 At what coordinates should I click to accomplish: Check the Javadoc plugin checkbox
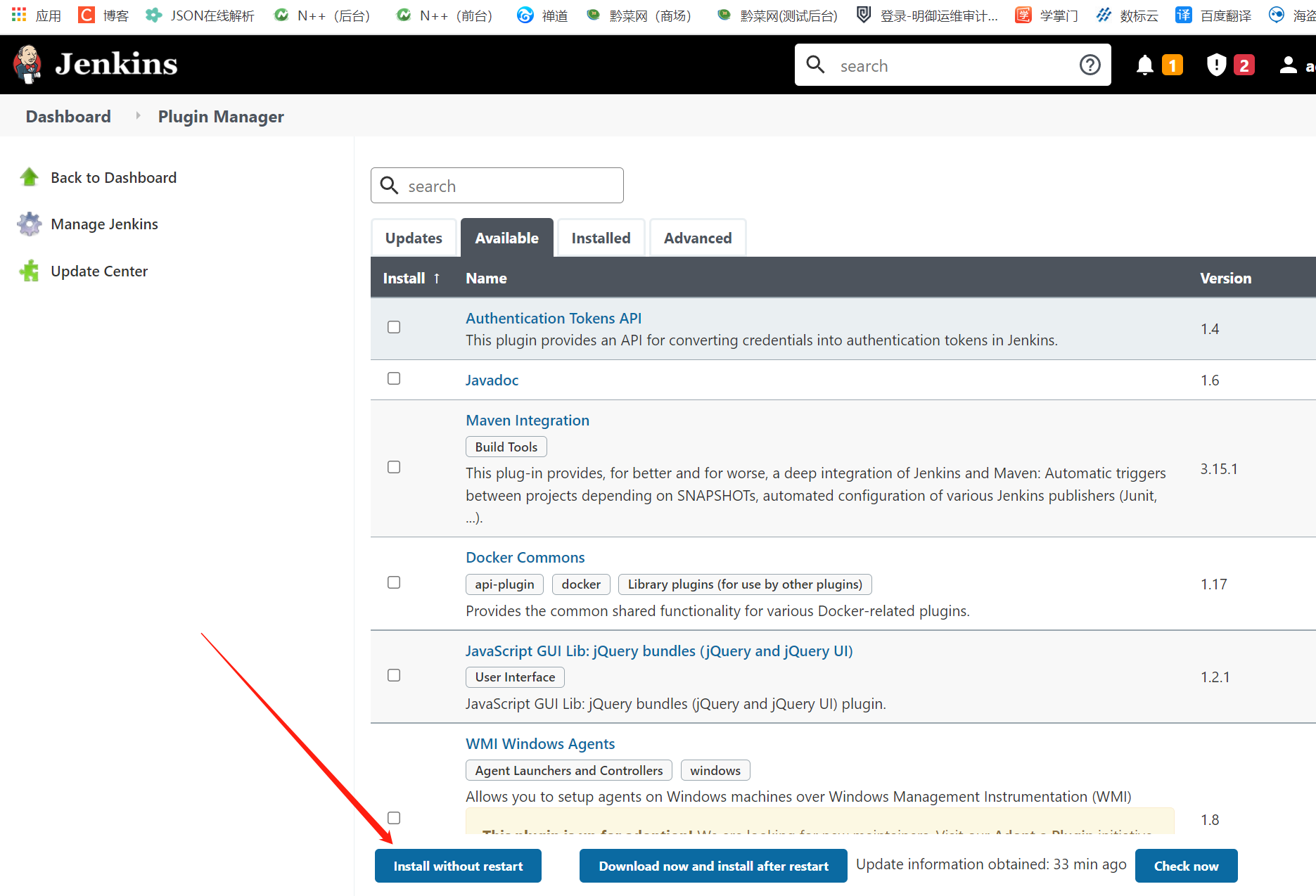[x=393, y=378]
